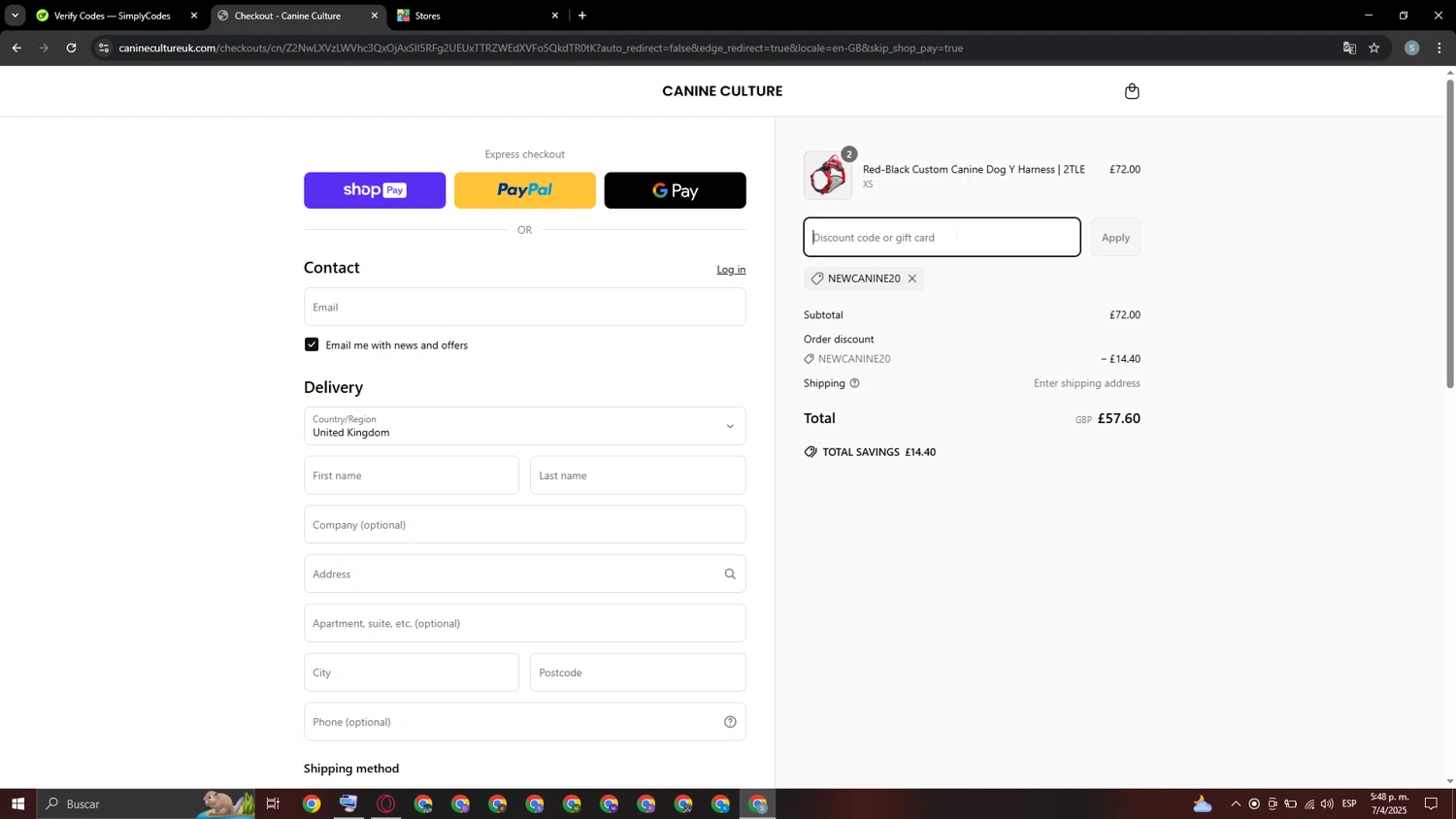The image size is (1456, 819).
Task: Pay with PayPal button
Action: [525, 190]
